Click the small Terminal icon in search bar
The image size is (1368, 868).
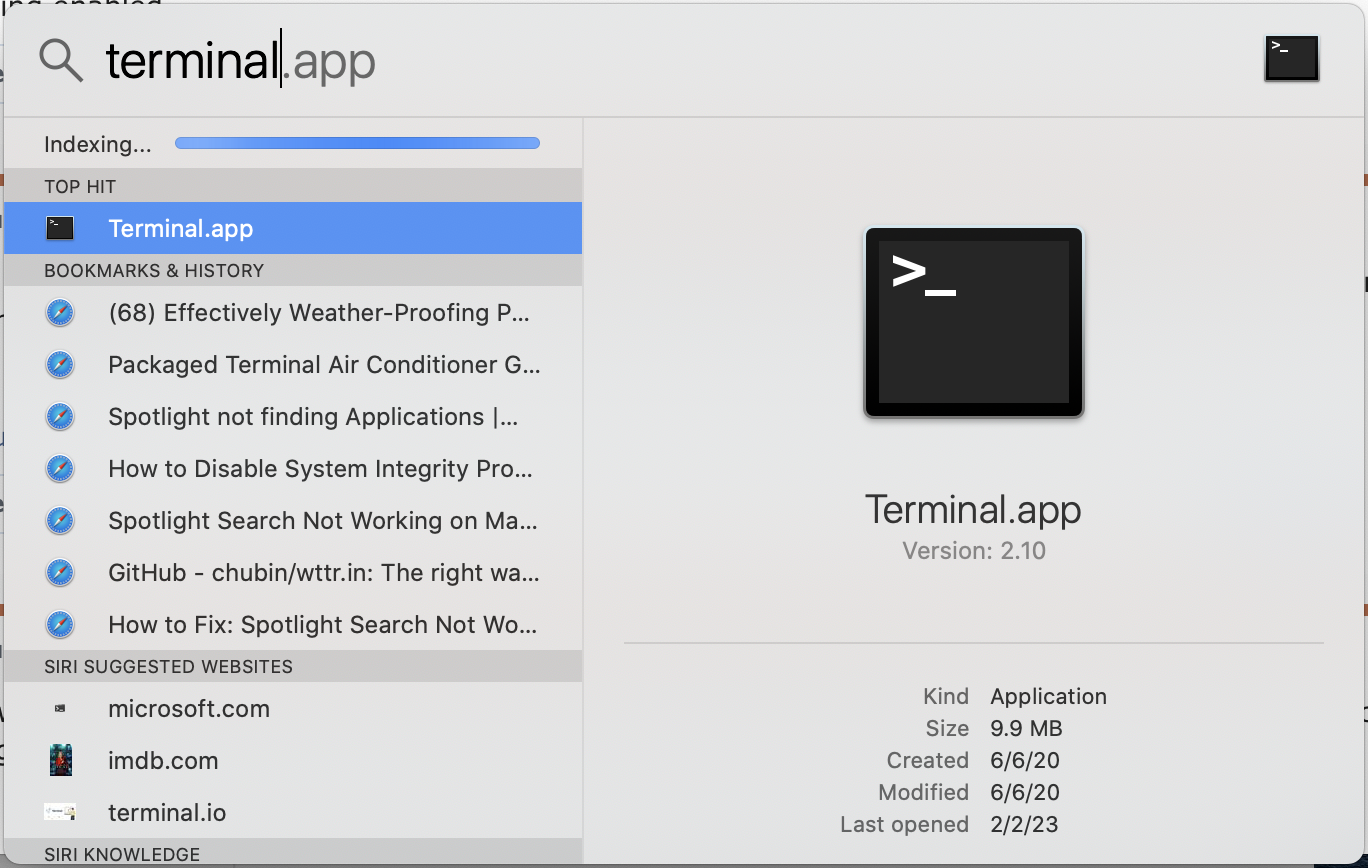[x=1292, y=58]
